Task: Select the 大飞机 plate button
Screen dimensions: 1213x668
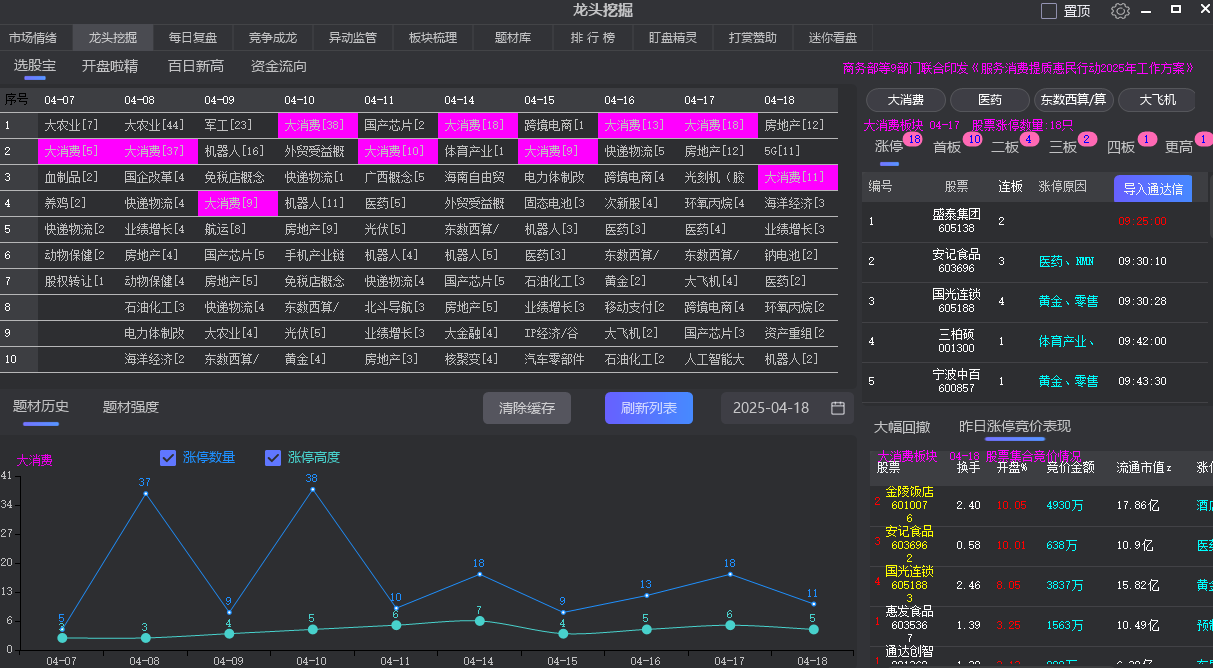Action: 1159,100
